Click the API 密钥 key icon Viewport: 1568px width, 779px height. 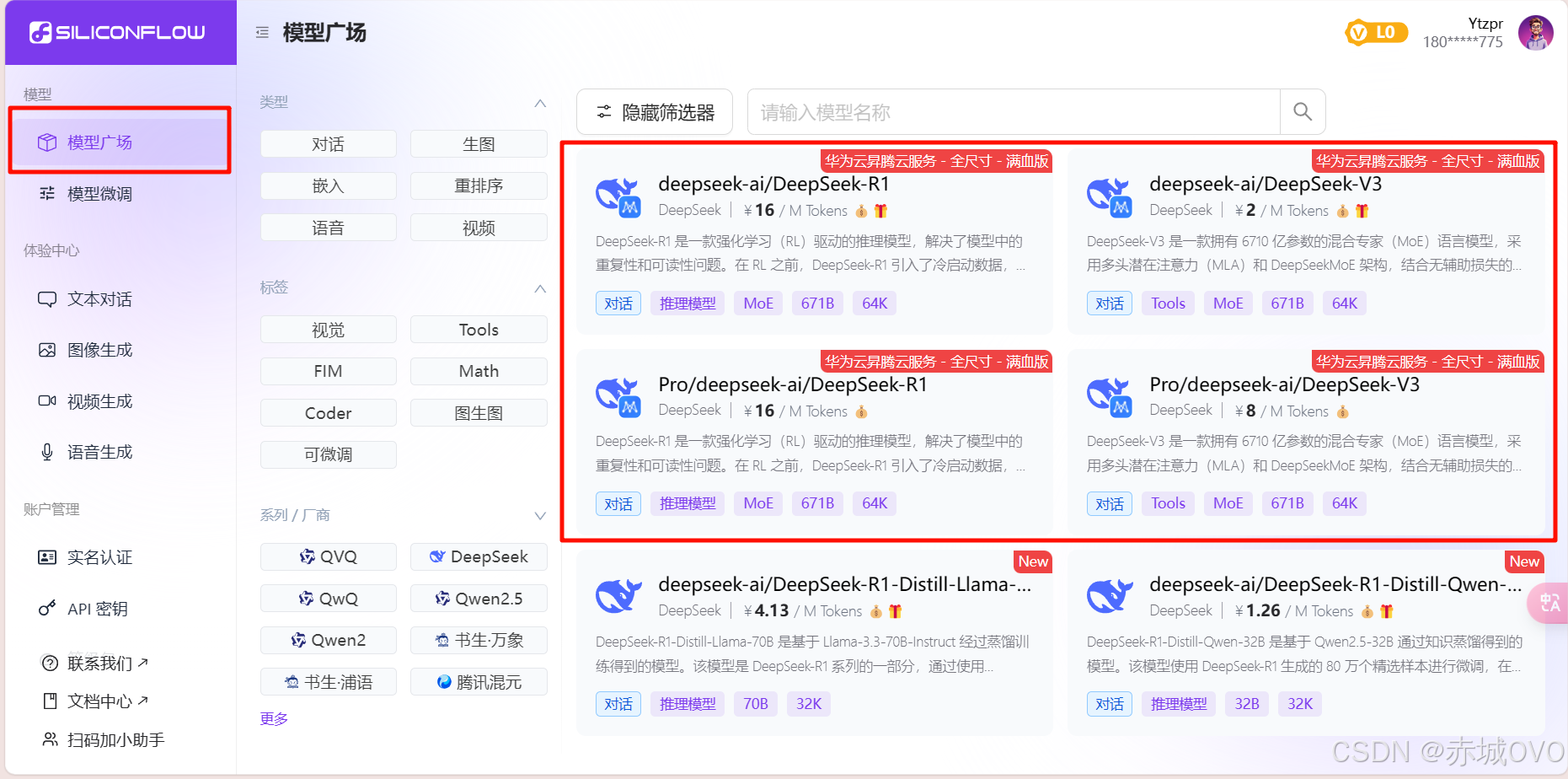(x=47, y=608)
